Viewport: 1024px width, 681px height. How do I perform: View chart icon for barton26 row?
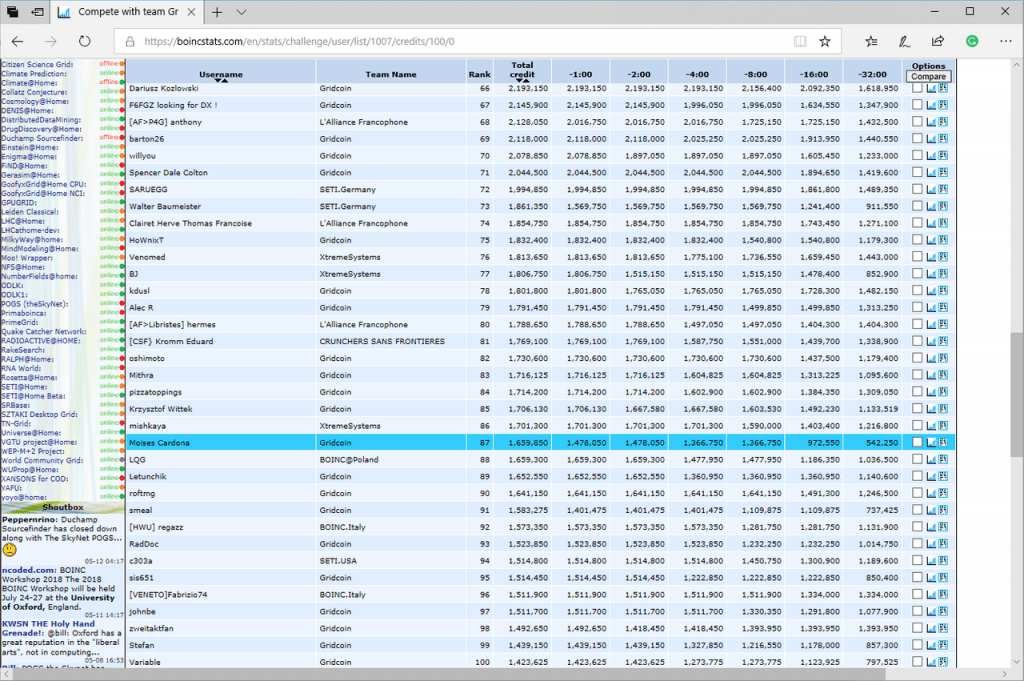coord(931,138)
